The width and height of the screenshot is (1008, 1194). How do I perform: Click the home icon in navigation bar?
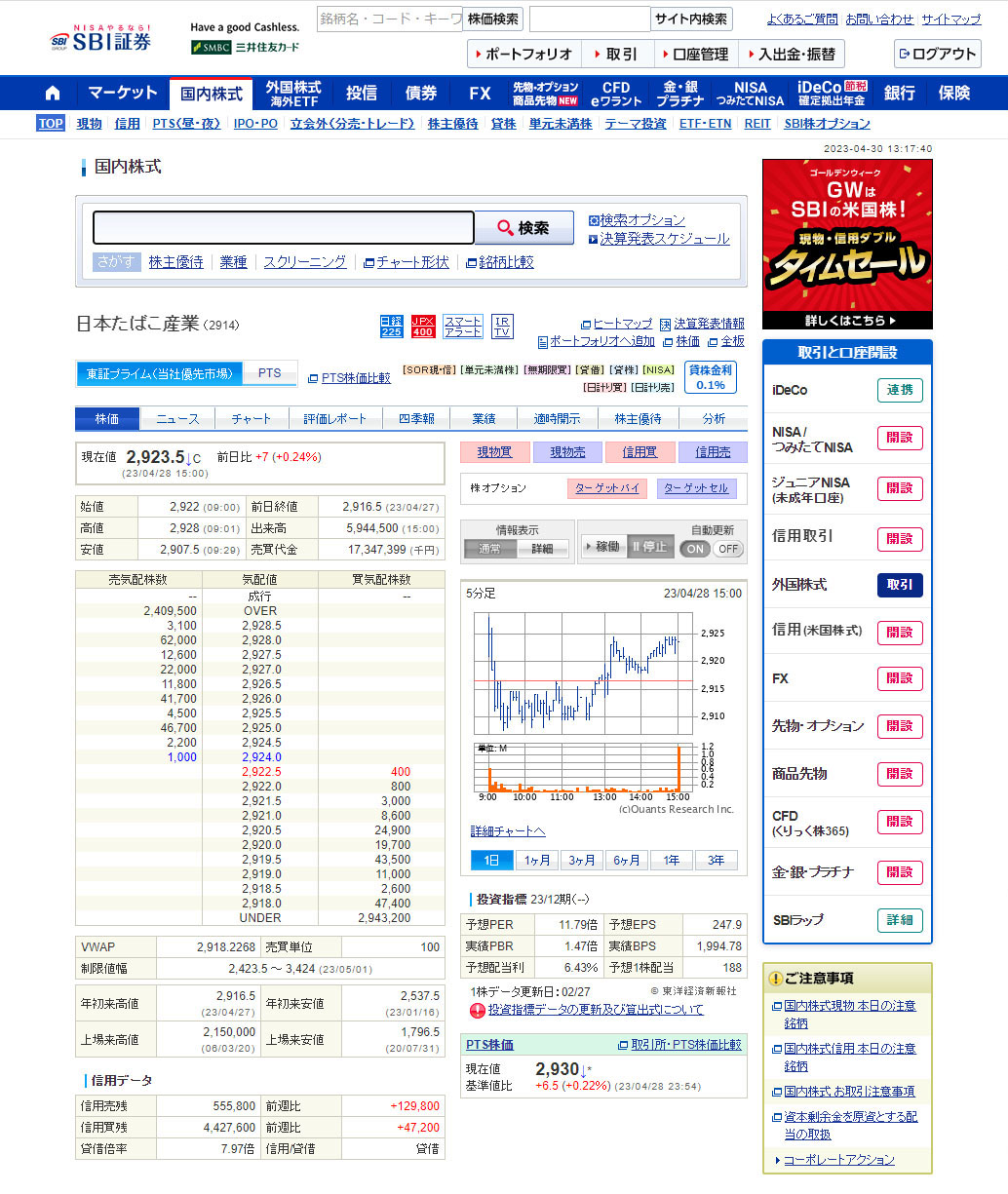(x=53, y=94)
